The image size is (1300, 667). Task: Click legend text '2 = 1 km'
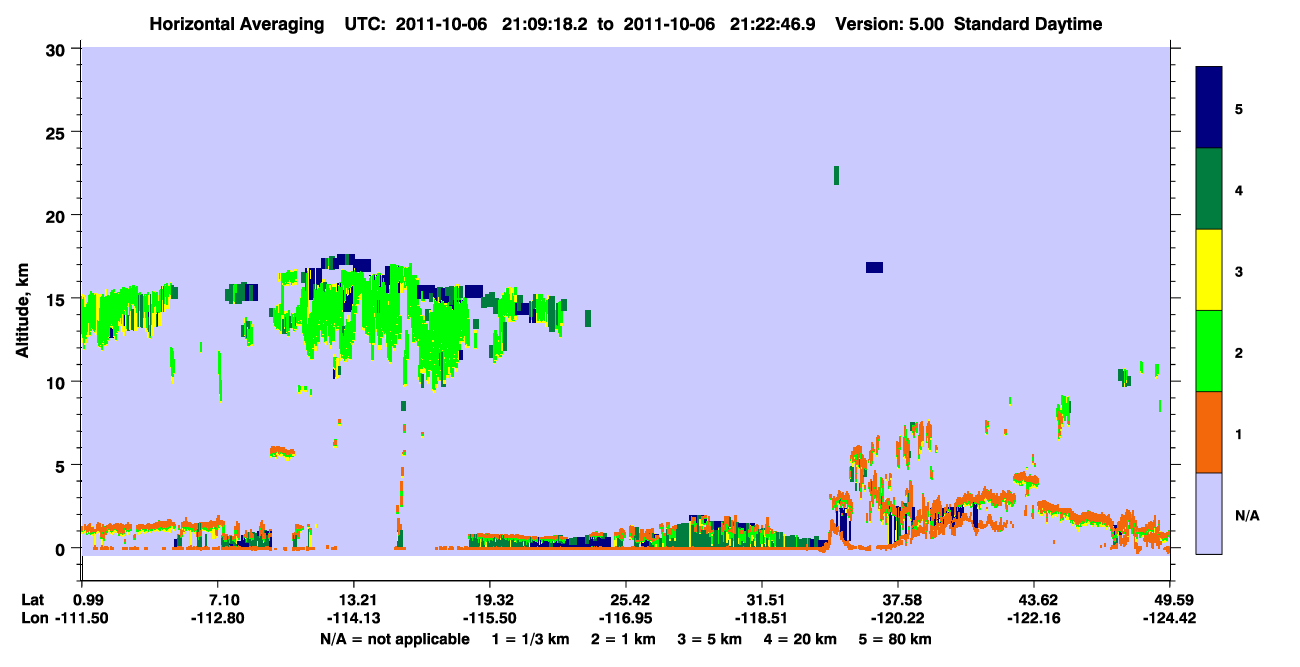[623, 639]
